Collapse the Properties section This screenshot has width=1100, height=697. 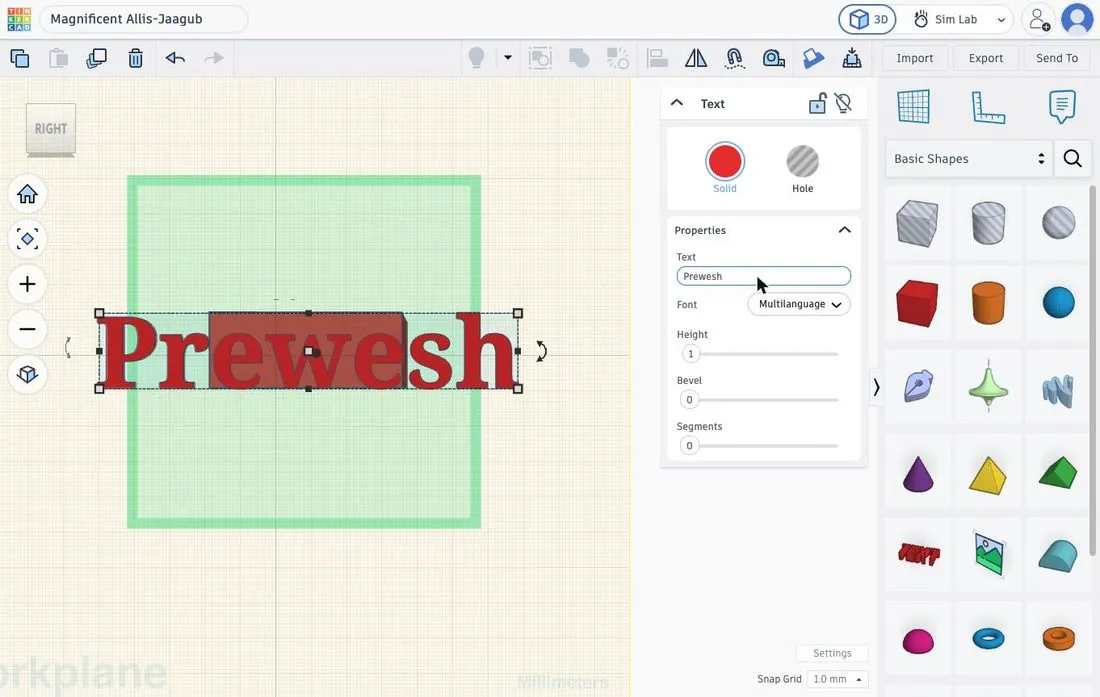(845, 230)
